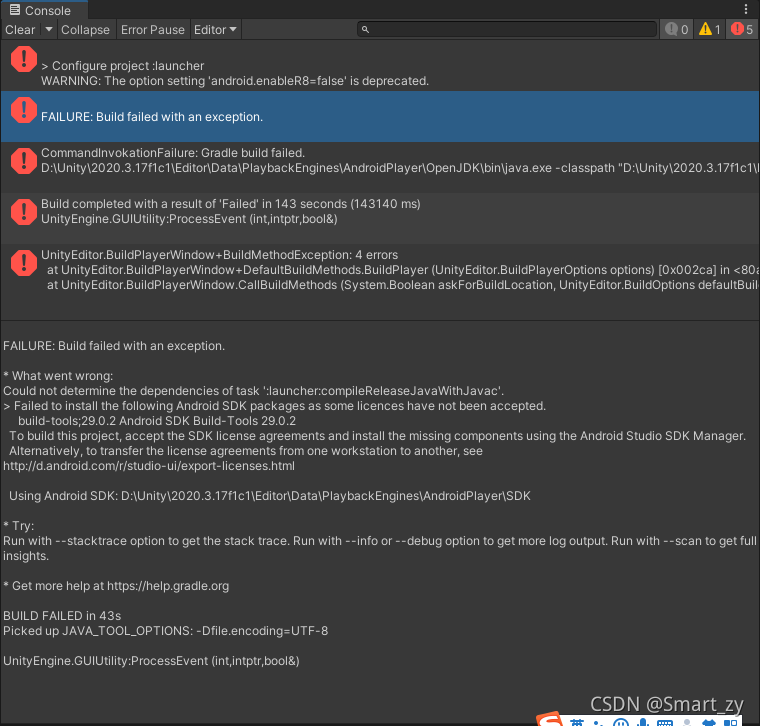Open the Editor connection dropdown

[x=215, y=30]
